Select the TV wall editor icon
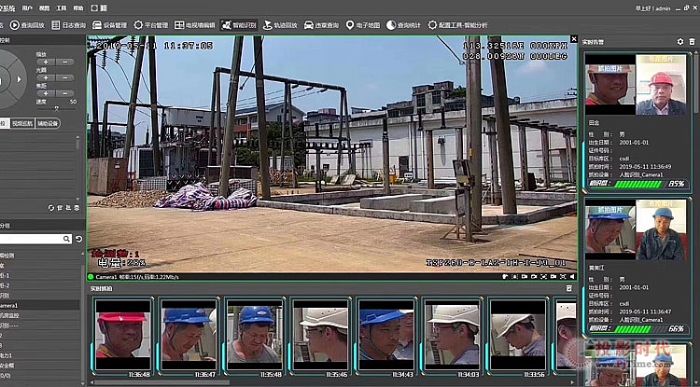Screen dimensions: 700x387 tap(179, 25)
